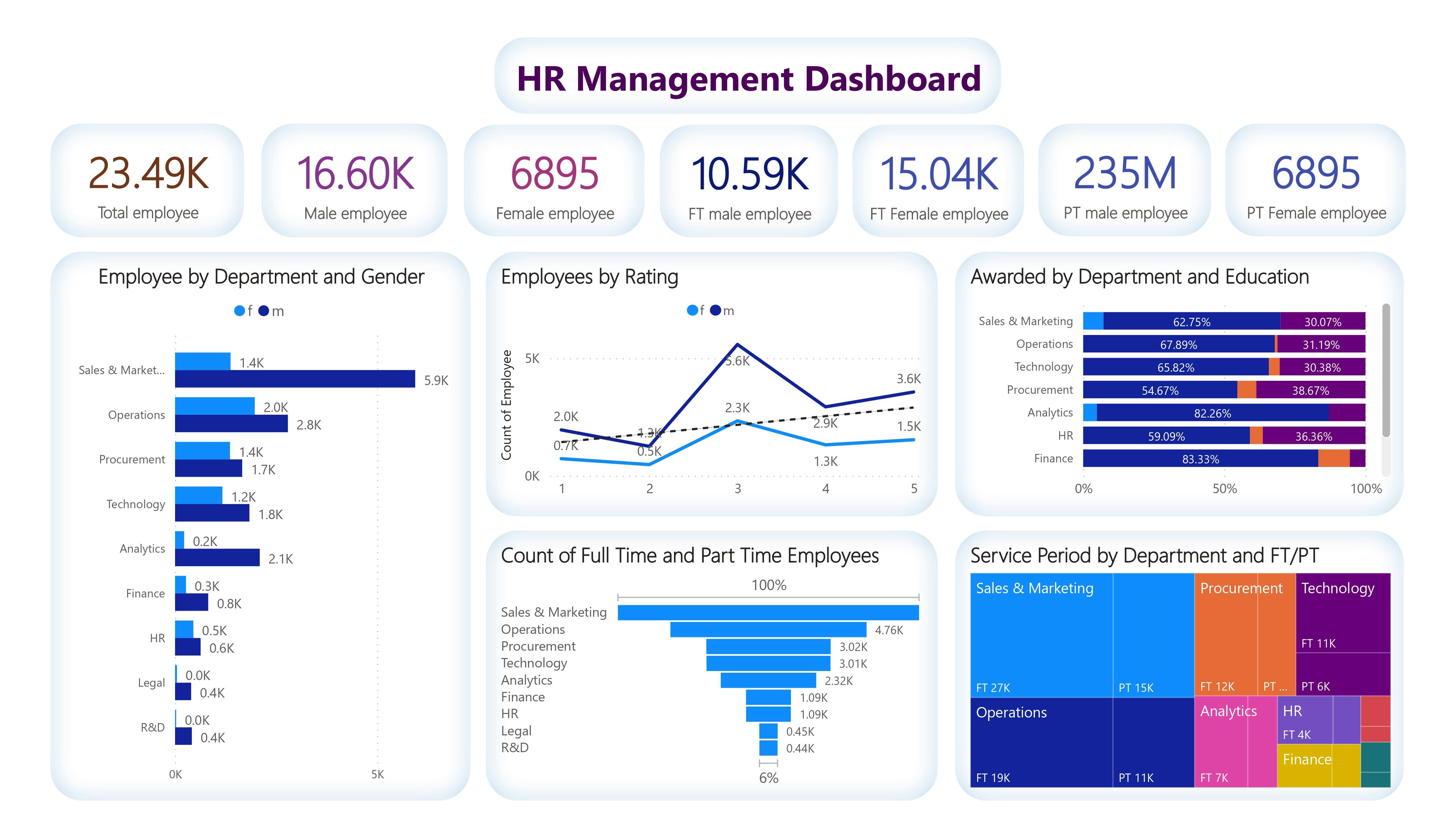Click the Analytics FT 7K treemap tile
This screenshot has width=1453, height=840.
coord(1221,742)
